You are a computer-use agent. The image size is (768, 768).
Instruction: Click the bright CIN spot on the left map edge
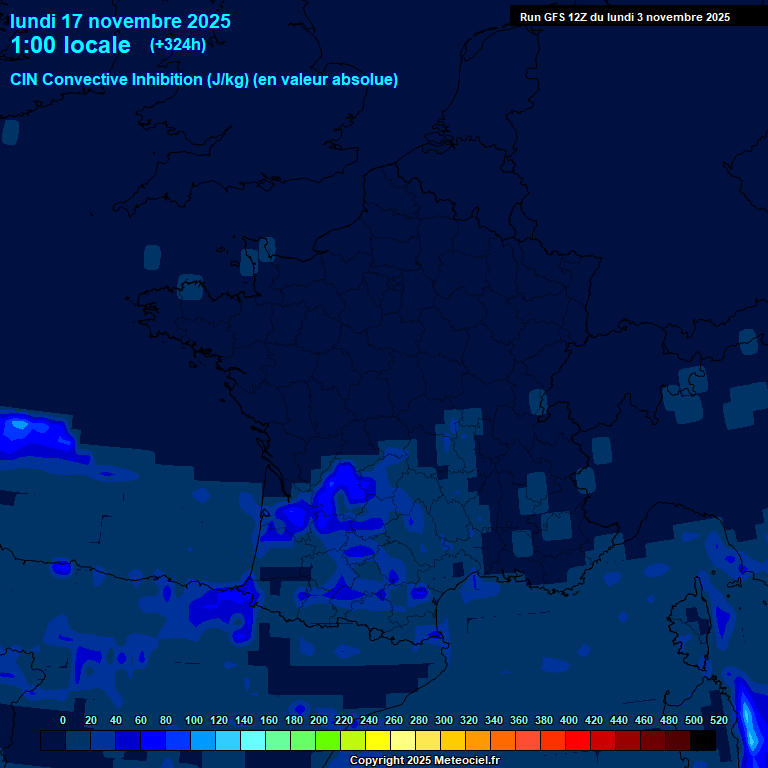click(x=20, y=430)
